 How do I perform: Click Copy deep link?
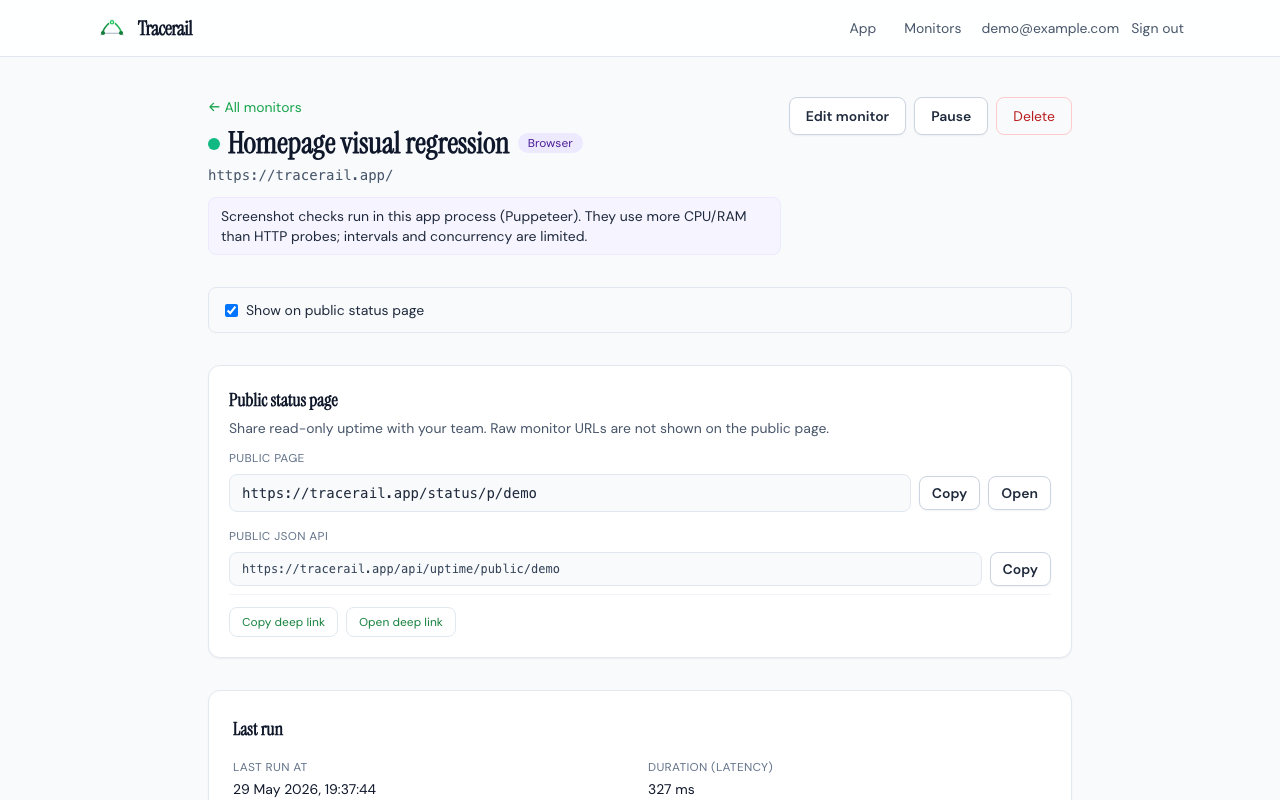(x=283, y=622)
